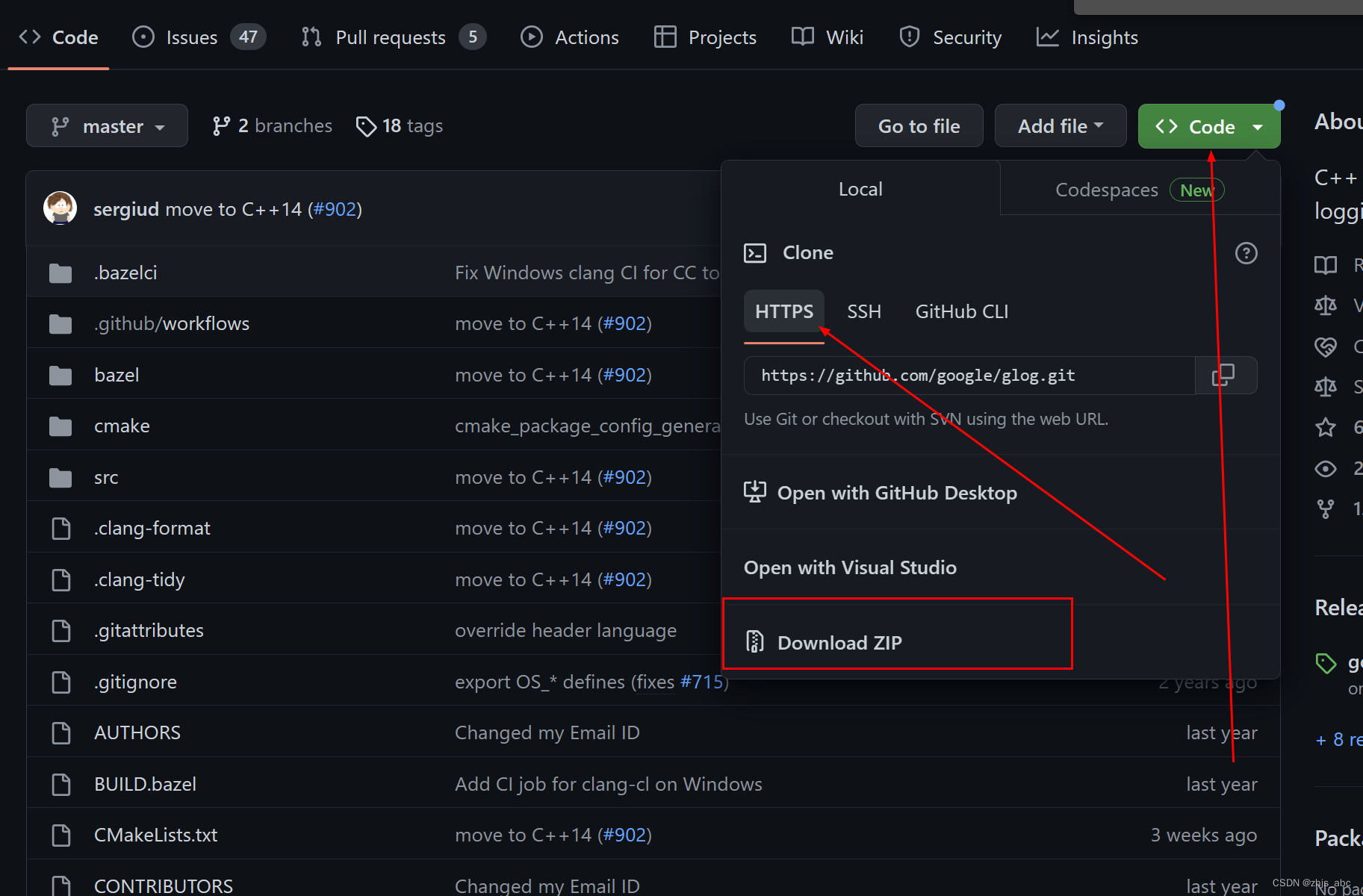The height and width of the screenshot is (896, 1363).
Task: Click the tag icon next to 18 tags
Action: tap(366, 126)
